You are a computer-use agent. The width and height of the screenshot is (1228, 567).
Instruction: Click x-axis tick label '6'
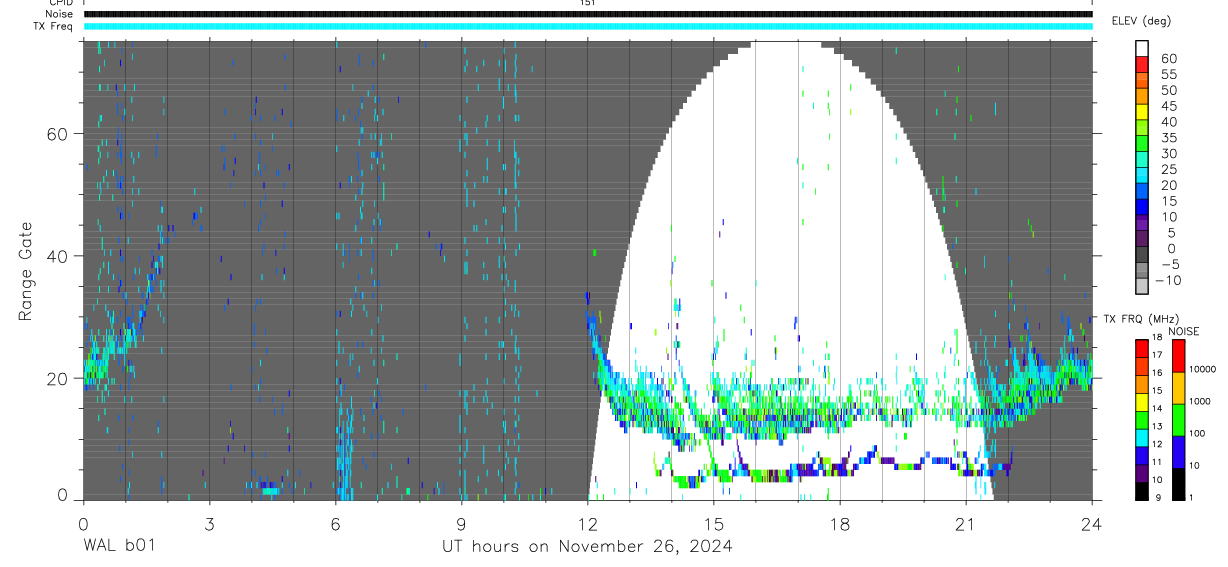click(335, 522)
